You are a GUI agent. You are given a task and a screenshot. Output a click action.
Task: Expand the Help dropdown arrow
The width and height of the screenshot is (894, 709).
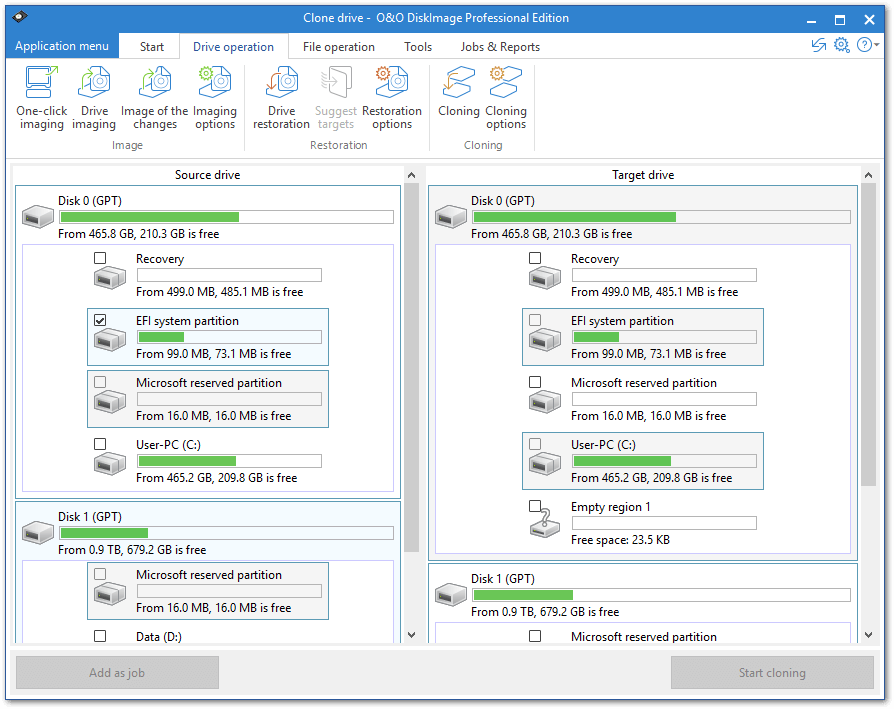(876, 44)
